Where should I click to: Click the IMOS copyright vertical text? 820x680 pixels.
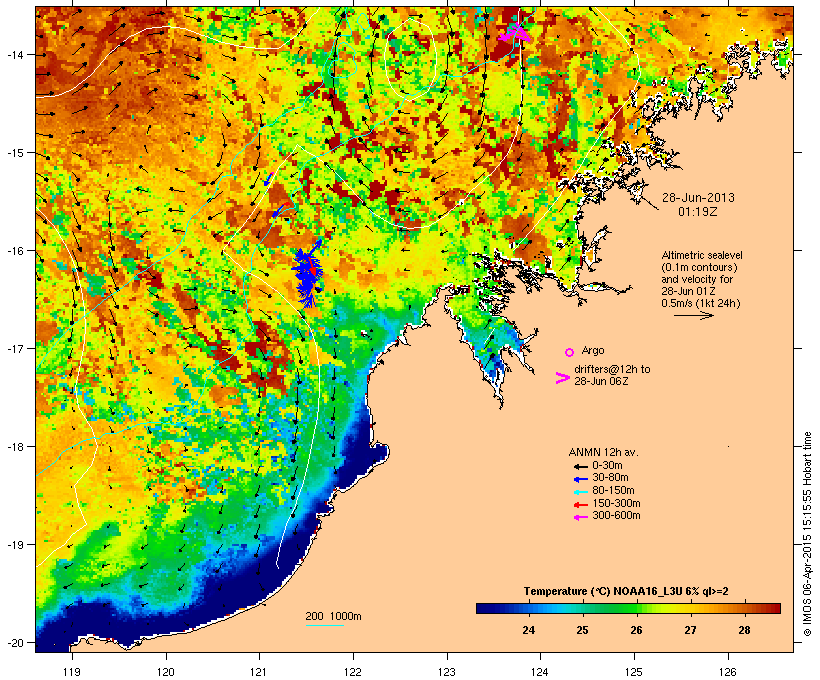(807, 534)
